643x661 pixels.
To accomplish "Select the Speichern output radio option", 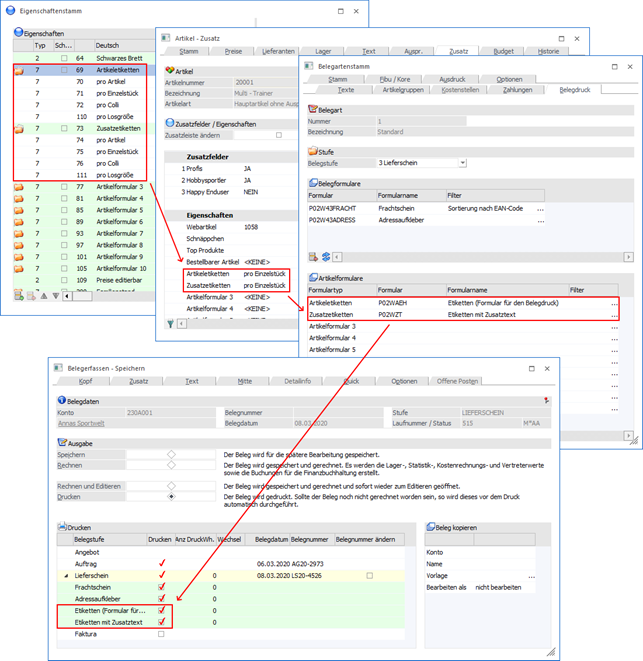I will (171, 453).
